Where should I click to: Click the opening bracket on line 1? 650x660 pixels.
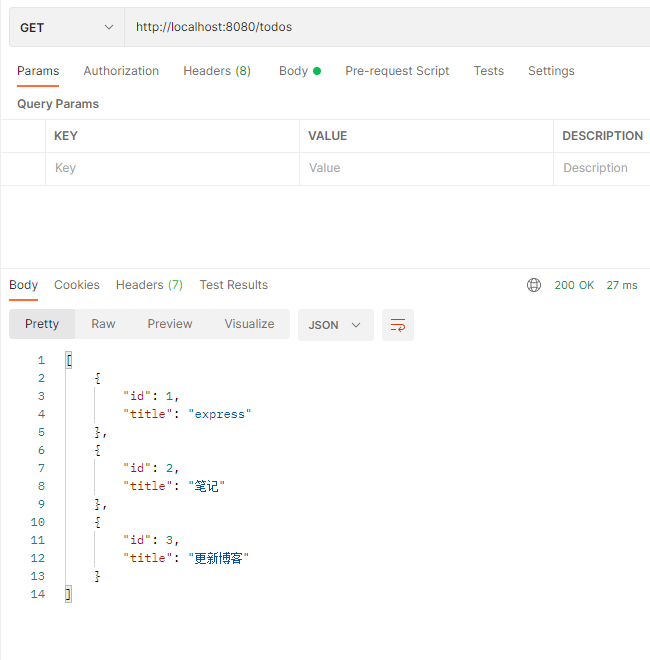tap(69, 360)
